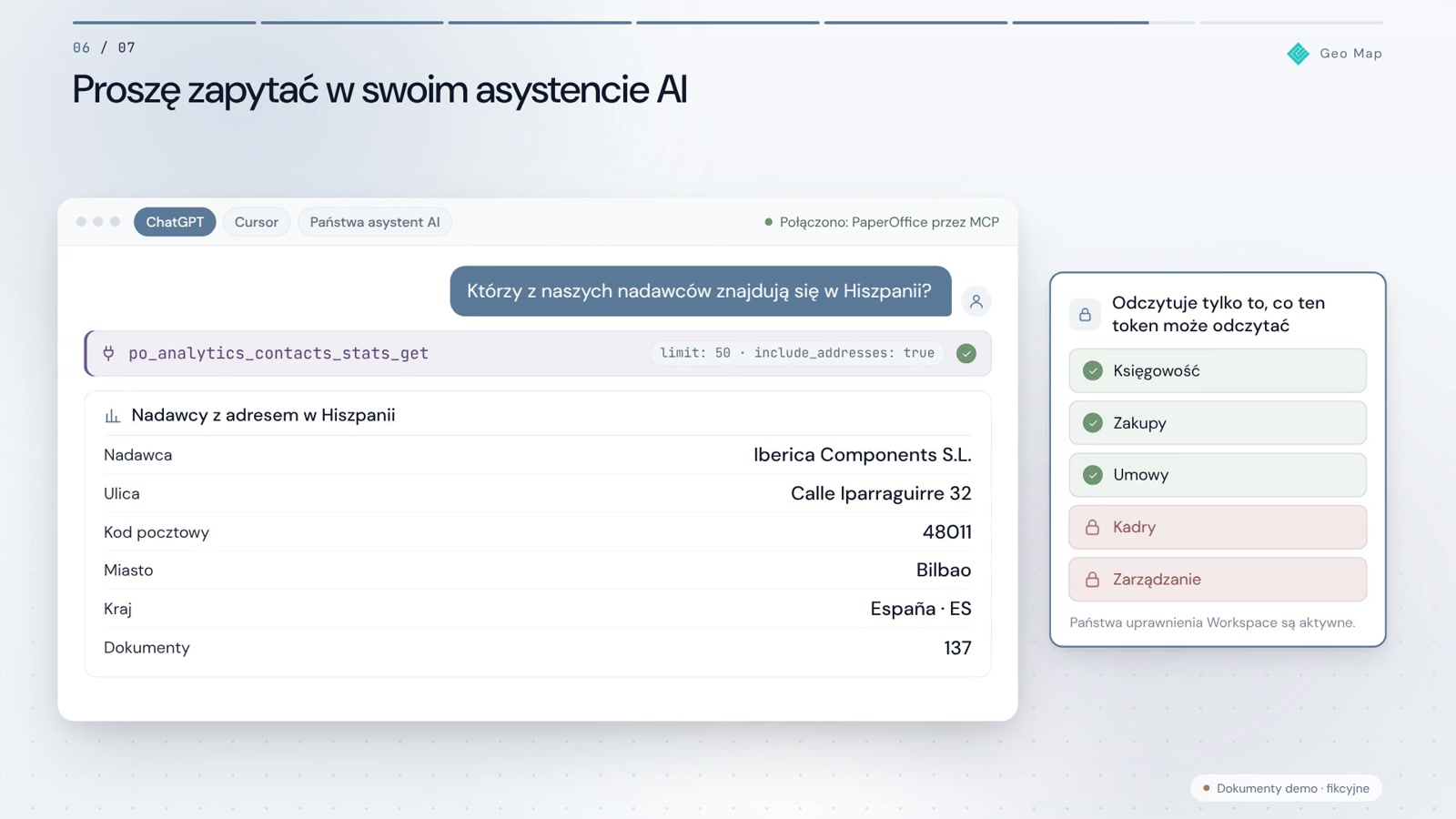Click the plug icon next to po_analytics_contacts_stats_get
Screen dimensions: 1456x819
[108, 353]
